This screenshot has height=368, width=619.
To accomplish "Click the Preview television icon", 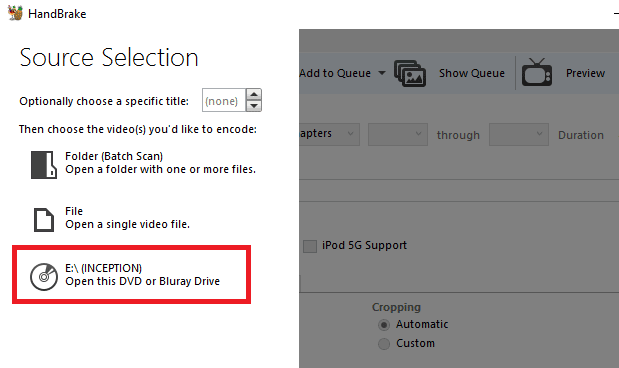I will click(537, 72).
